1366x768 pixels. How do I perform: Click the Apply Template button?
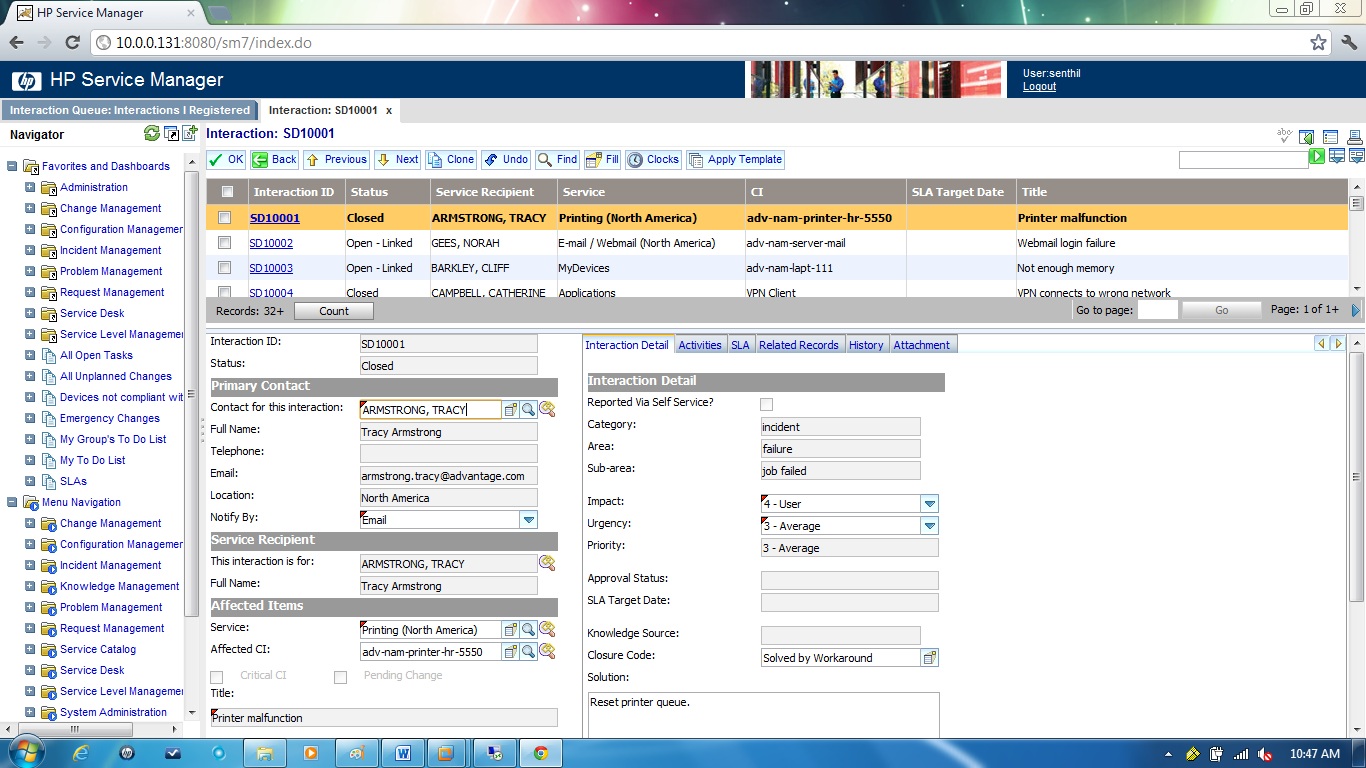[x=735, y=159]
